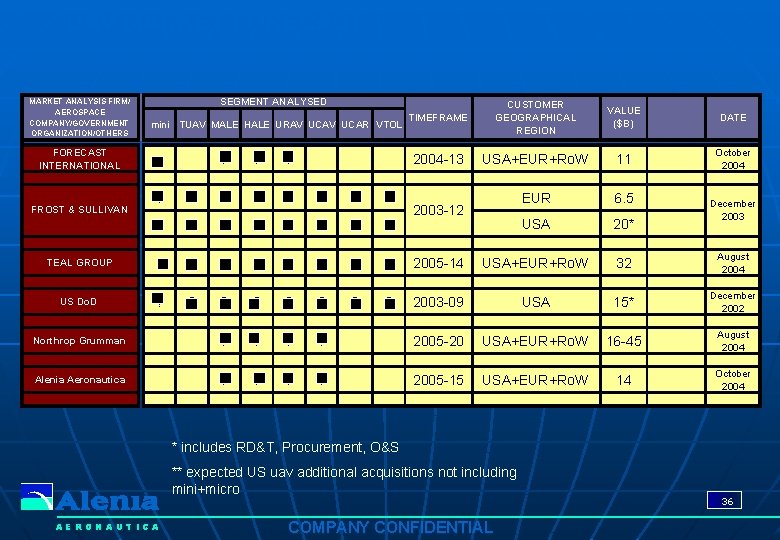Select the 'UCAV' segment column header
780x540 pixels.
point(321,124)
